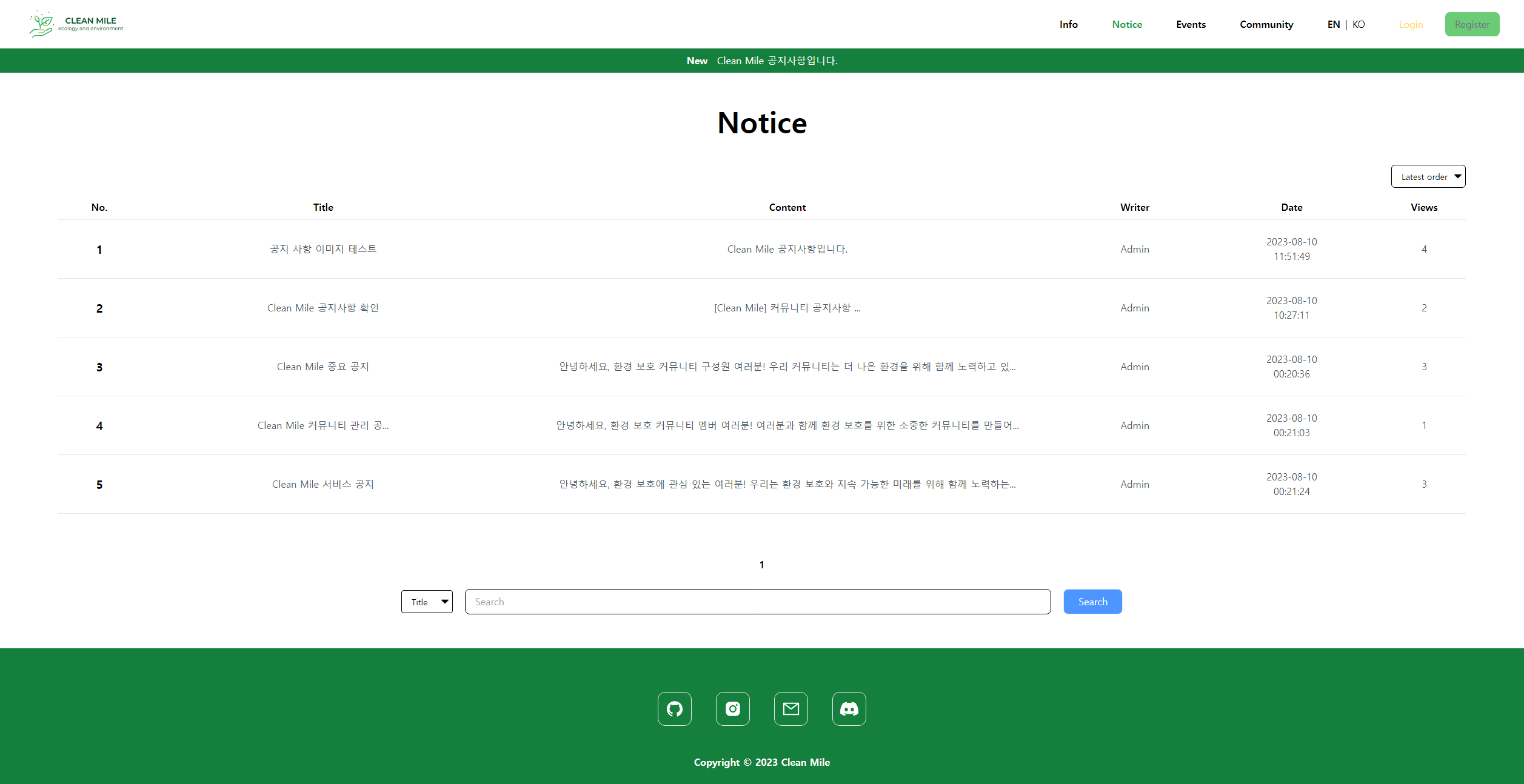Select page 1 in pagination

tap(762, 565)
